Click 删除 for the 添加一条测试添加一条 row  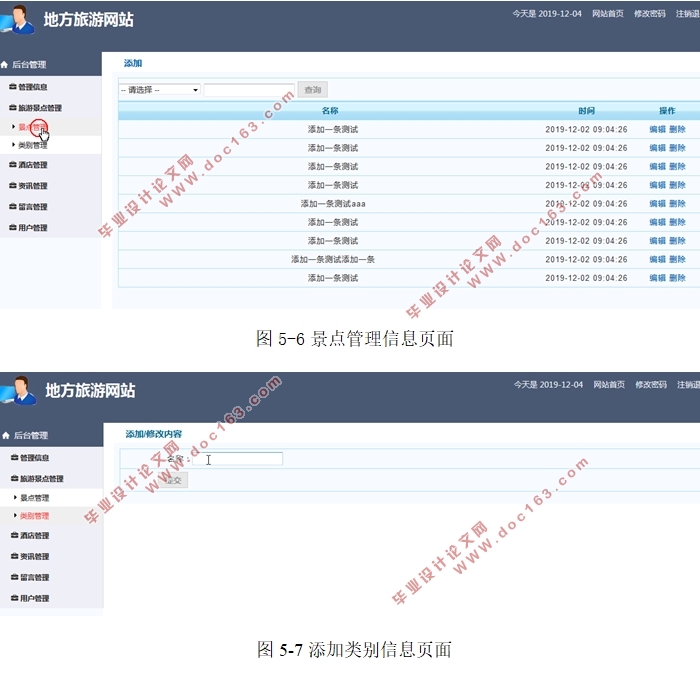677,259
